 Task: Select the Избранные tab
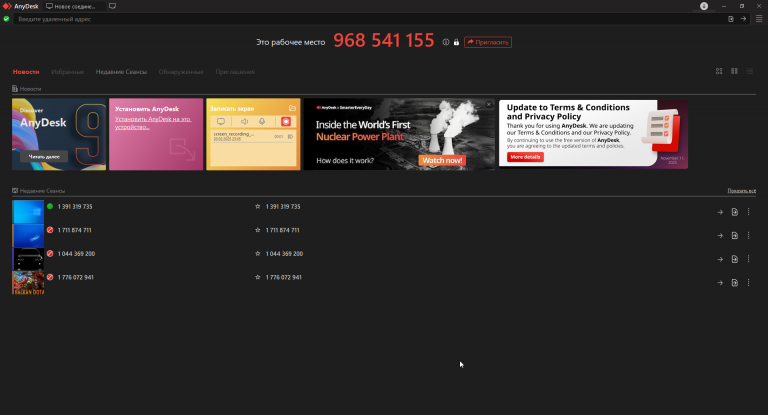click(68, 72)
